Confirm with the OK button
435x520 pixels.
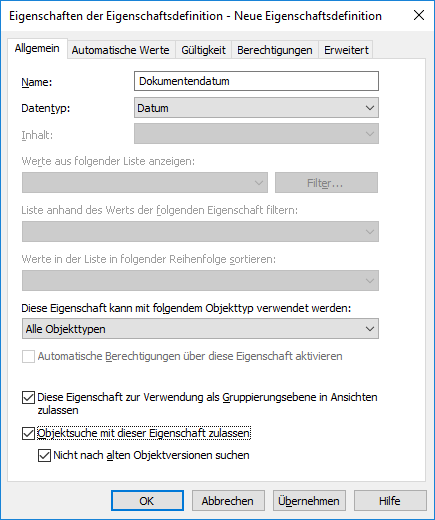(147, 501)
